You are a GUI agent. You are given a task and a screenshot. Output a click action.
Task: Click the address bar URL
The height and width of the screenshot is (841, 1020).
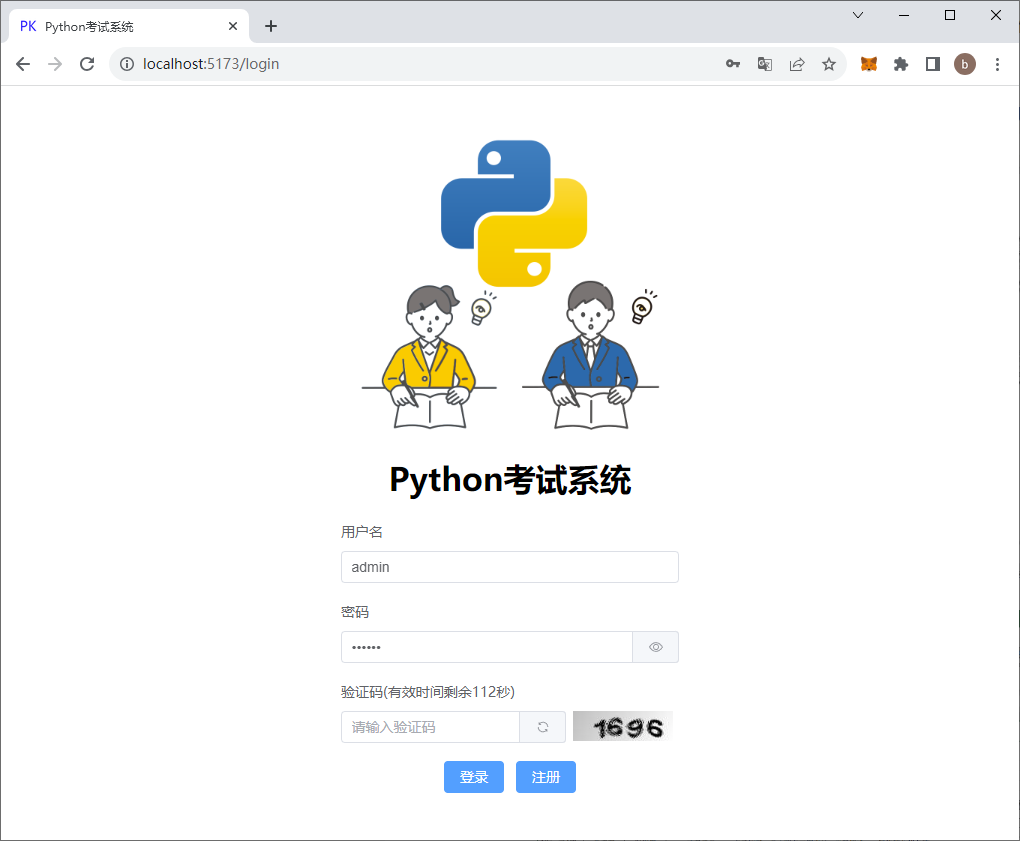[211, 64]
